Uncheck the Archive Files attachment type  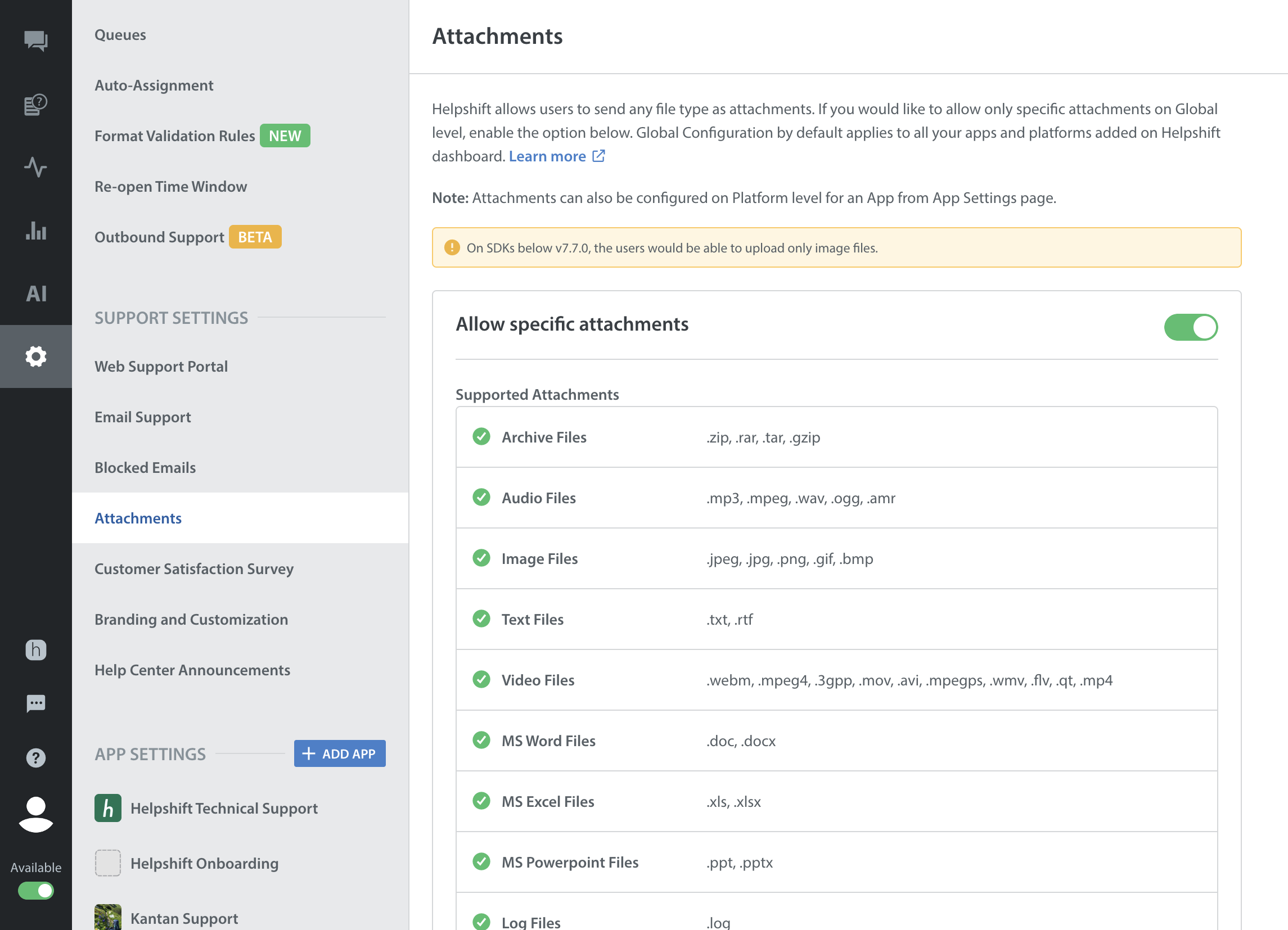tap(481, 437)
